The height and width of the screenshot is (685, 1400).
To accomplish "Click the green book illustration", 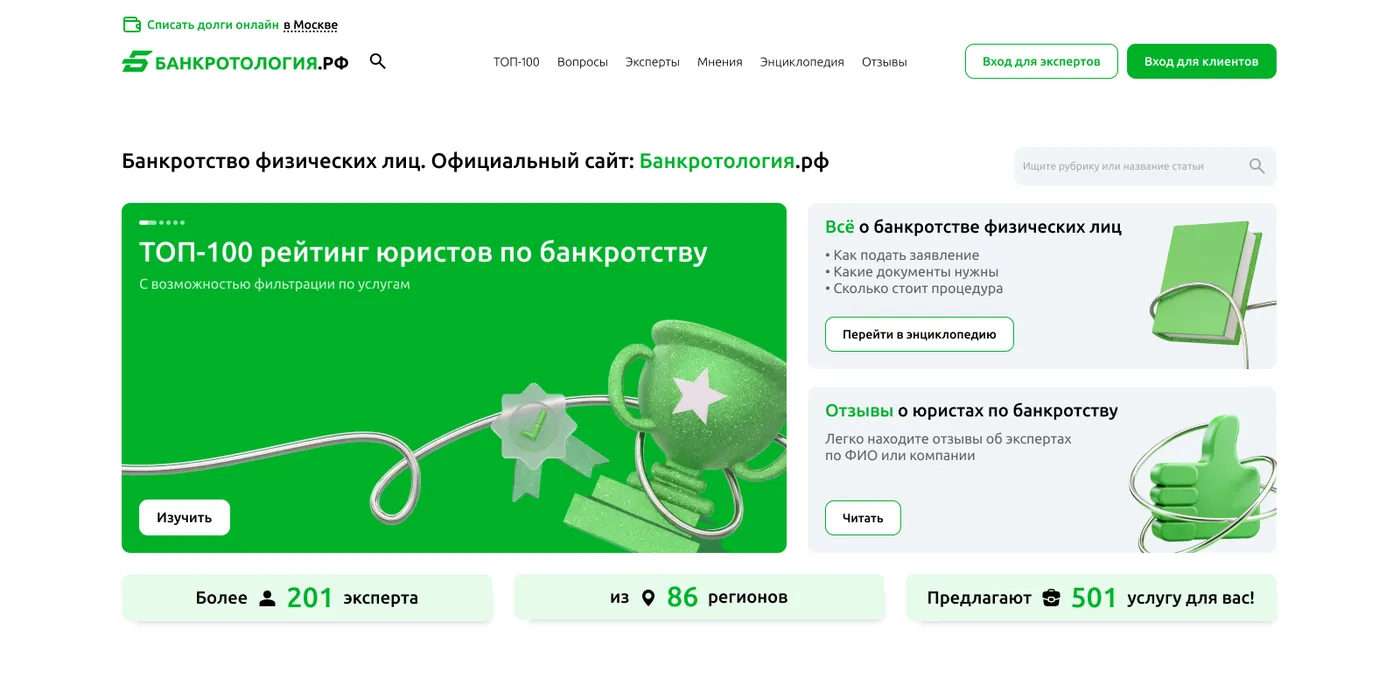I will point(1205,285).
